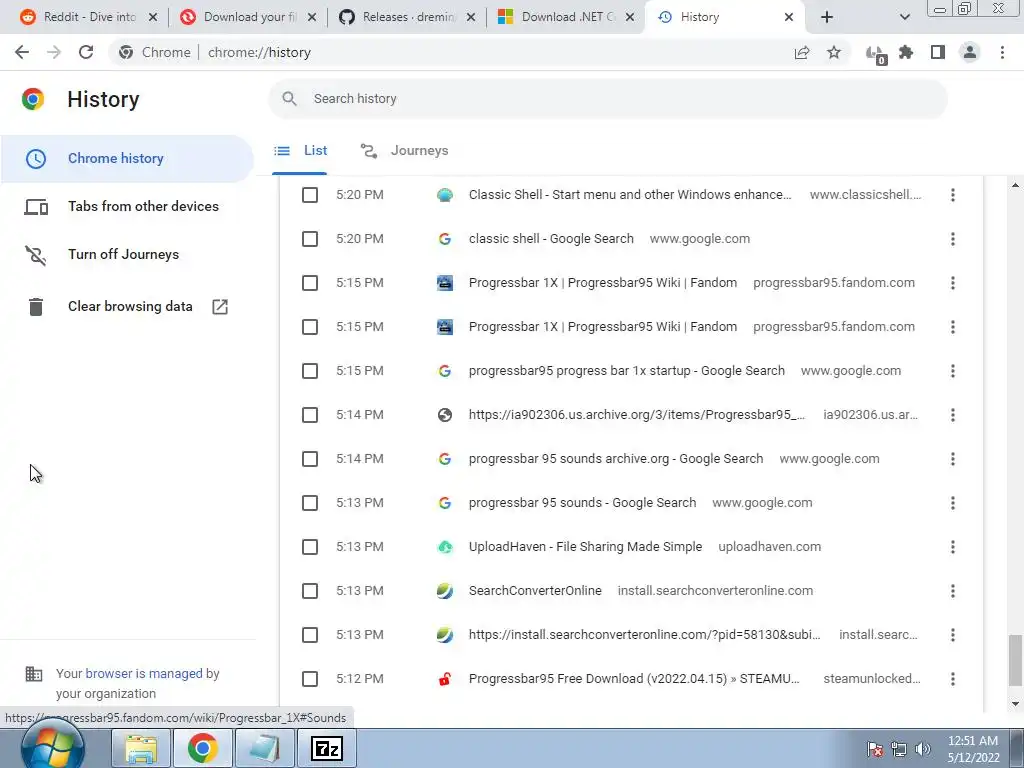The height and width of the screenshot is (768, 1024).
Task: Click the network tray icon
Action: click(x=899, y=749)
